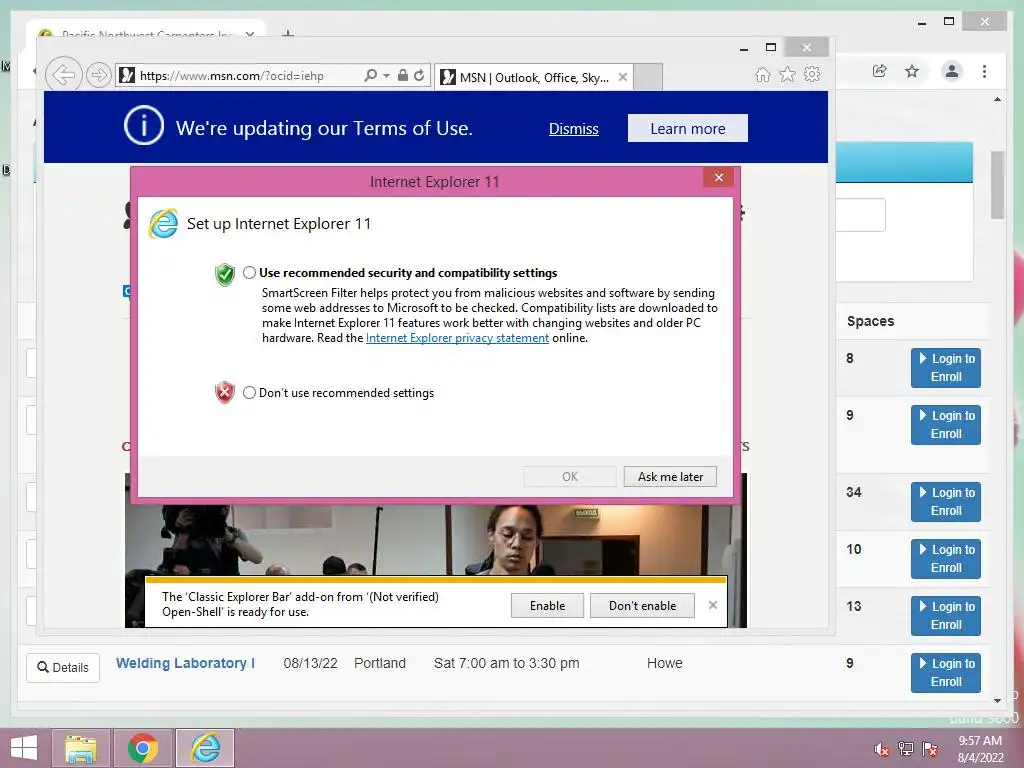Open Details for Welding Laboratory I
This screenshot has width=1024, height=768.
pyautogui.click(x=63, y=667)
